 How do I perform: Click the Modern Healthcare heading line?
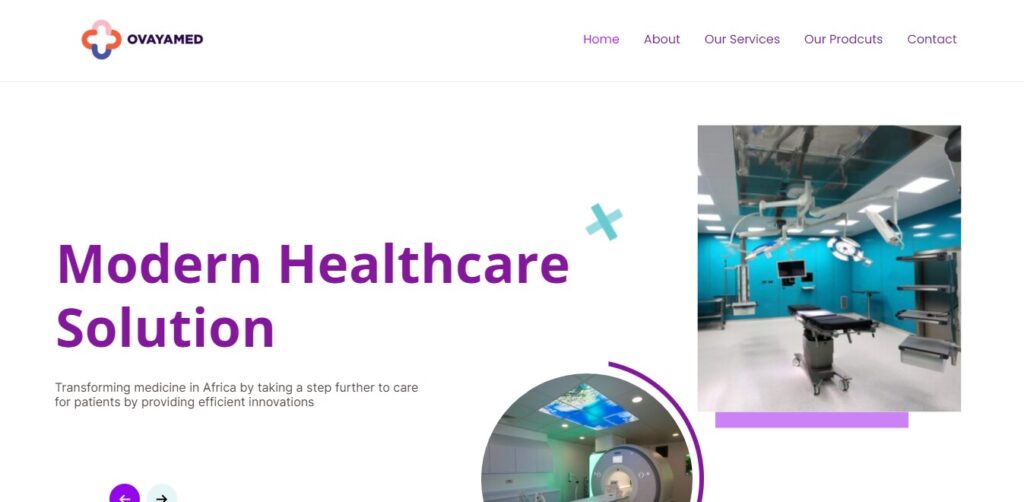[313, 264]
